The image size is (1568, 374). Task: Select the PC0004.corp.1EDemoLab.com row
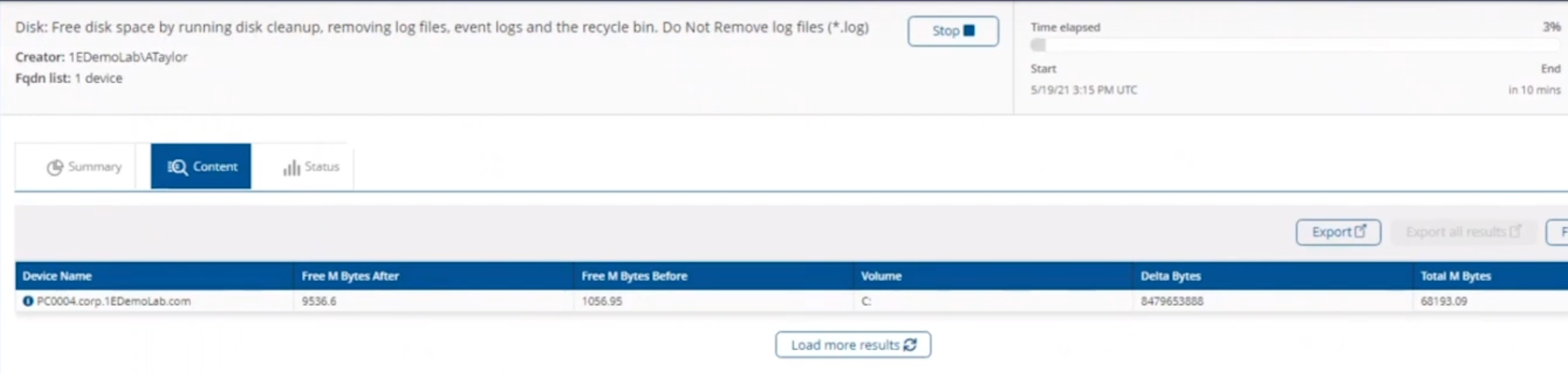coord(791,301)
